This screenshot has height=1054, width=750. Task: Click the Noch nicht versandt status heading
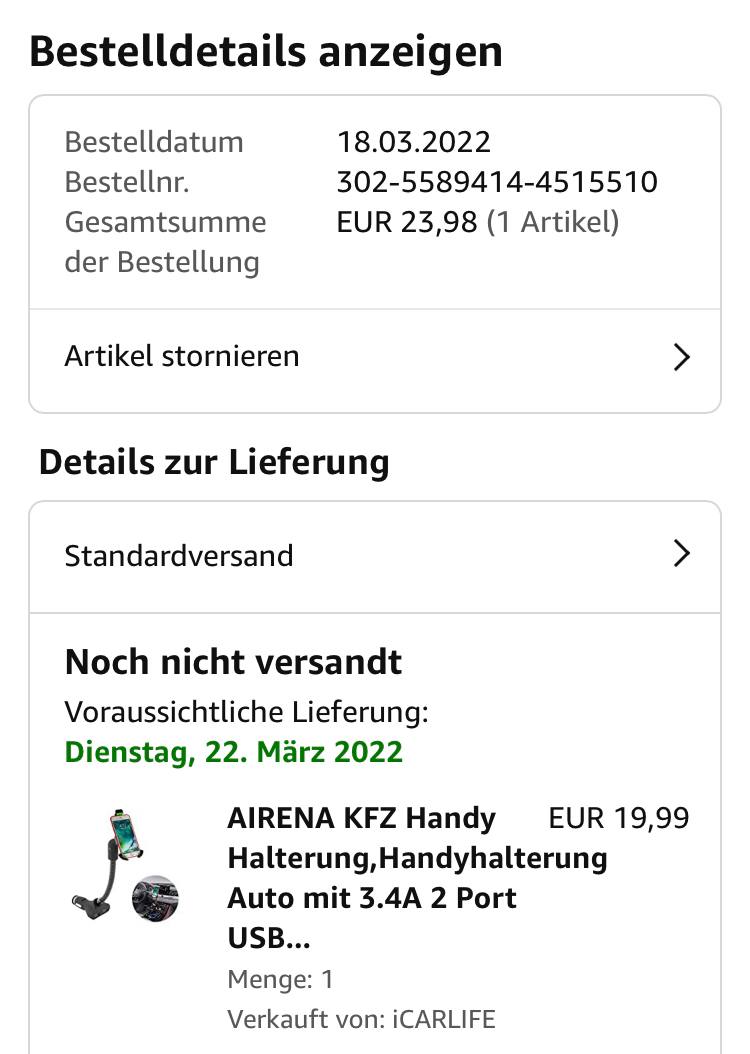click(x=234, y=662)
